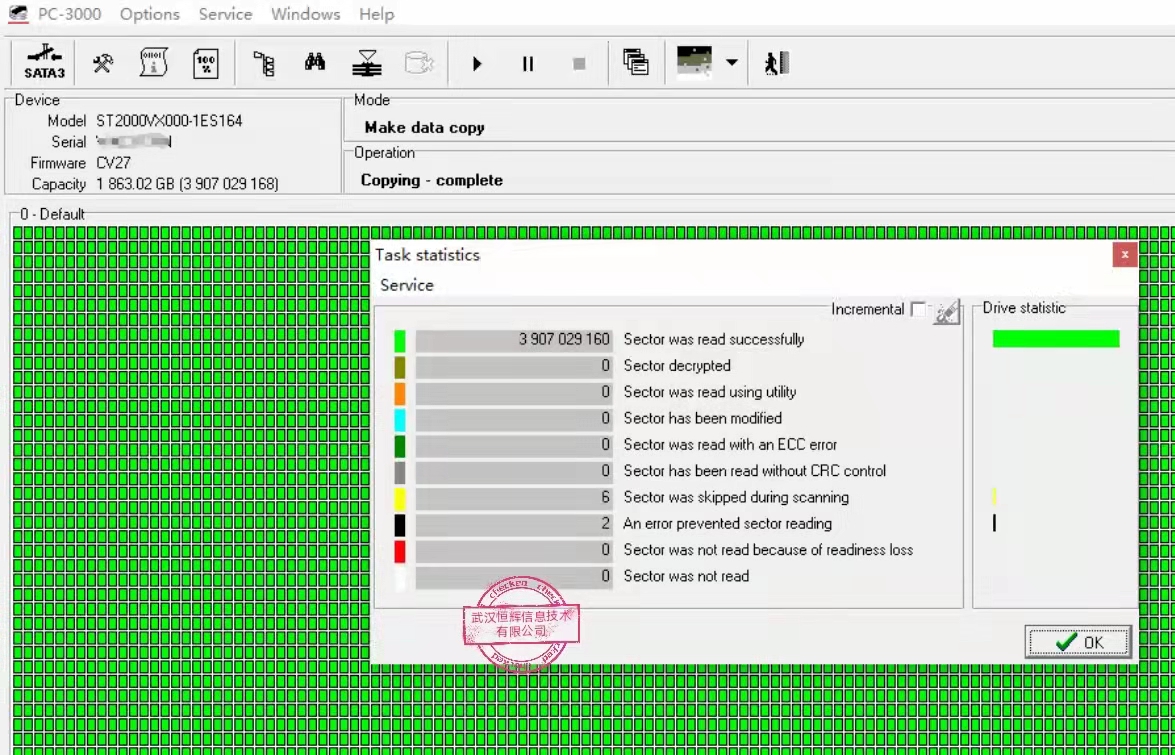Click the error sectors count of 2
This screenshot has height=755, width=1175.
coord(605,524)
